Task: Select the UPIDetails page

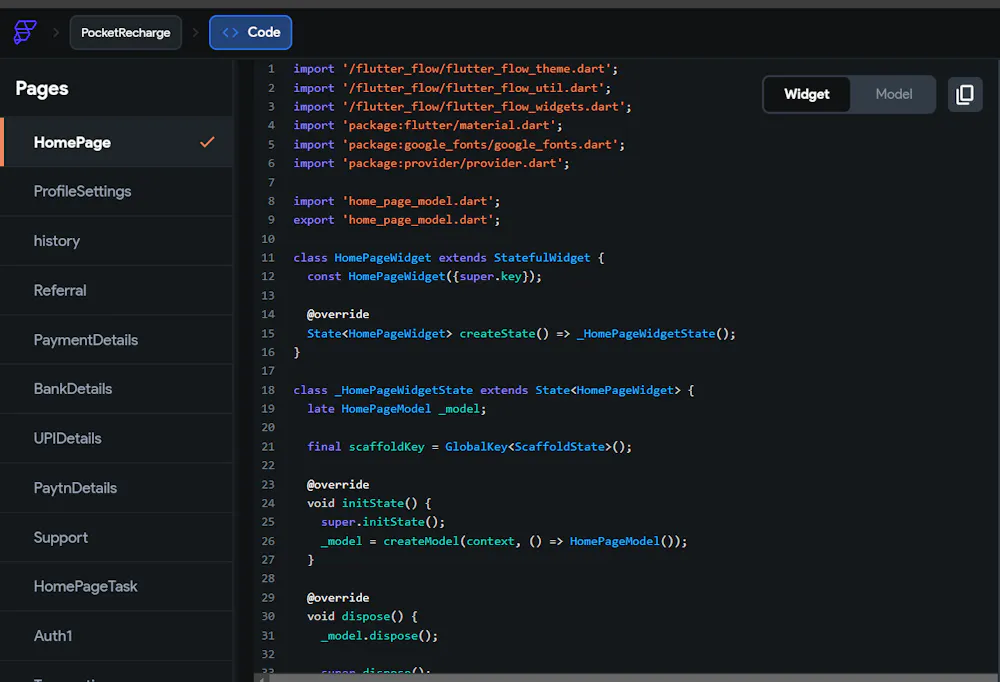Action: click(117, 438)
